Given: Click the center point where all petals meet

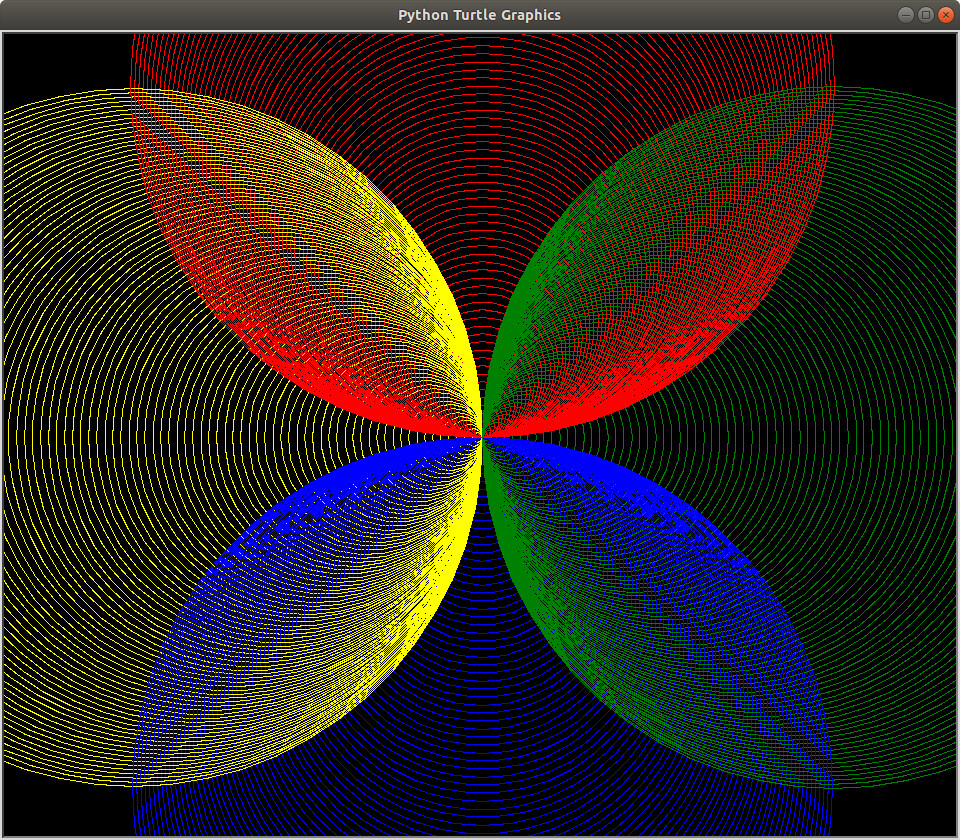Looking at the screenshot, I should (480, 437).
